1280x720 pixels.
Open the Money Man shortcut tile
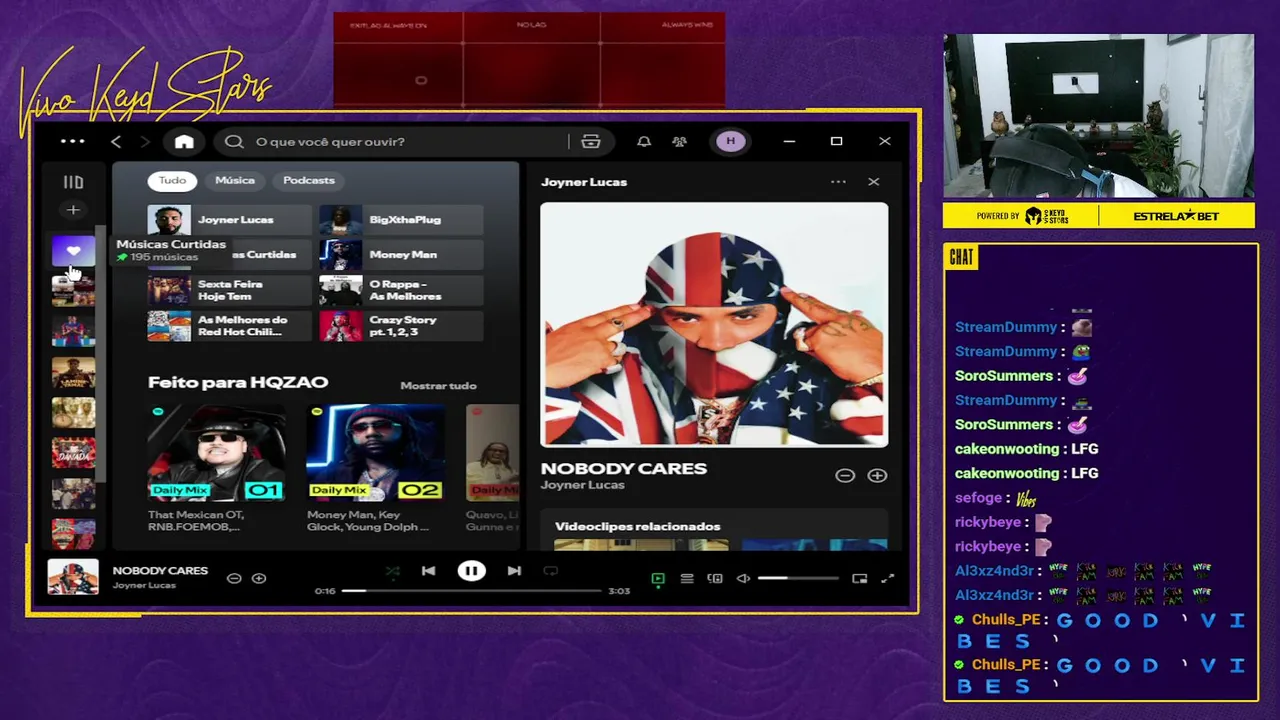coord(401,255)
